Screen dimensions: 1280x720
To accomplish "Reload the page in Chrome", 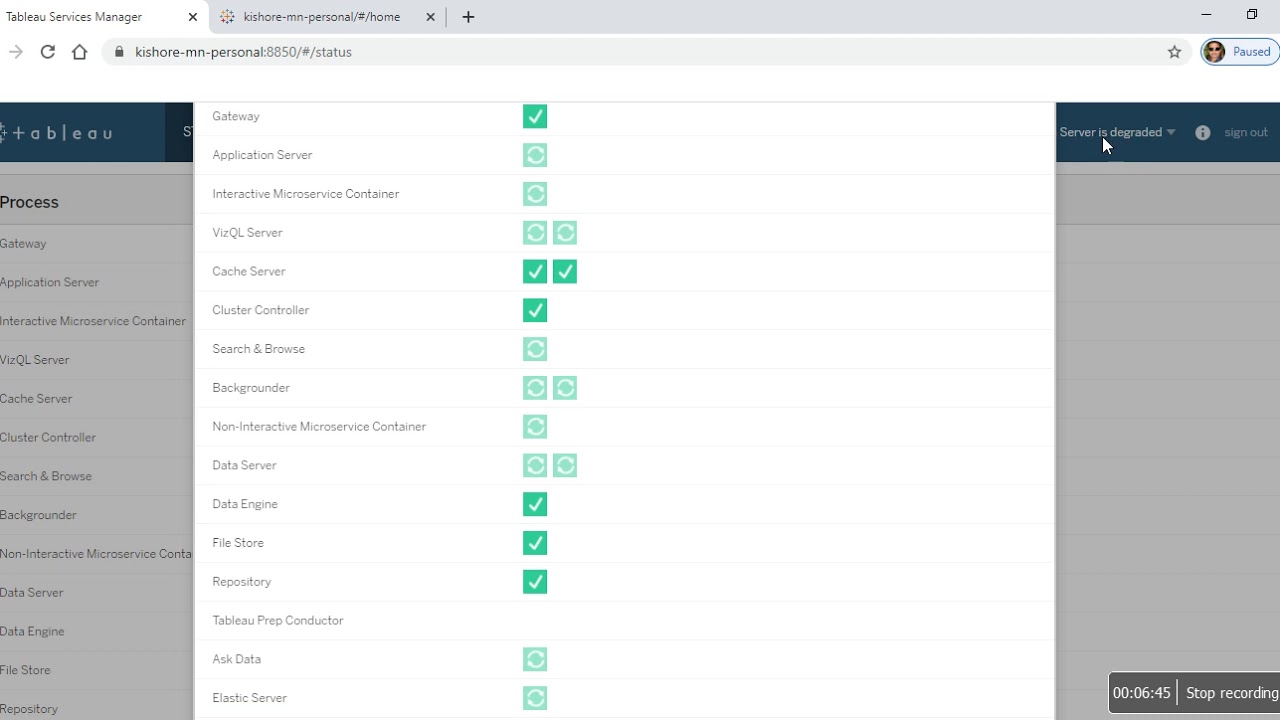I will click(x=47, y=52).
